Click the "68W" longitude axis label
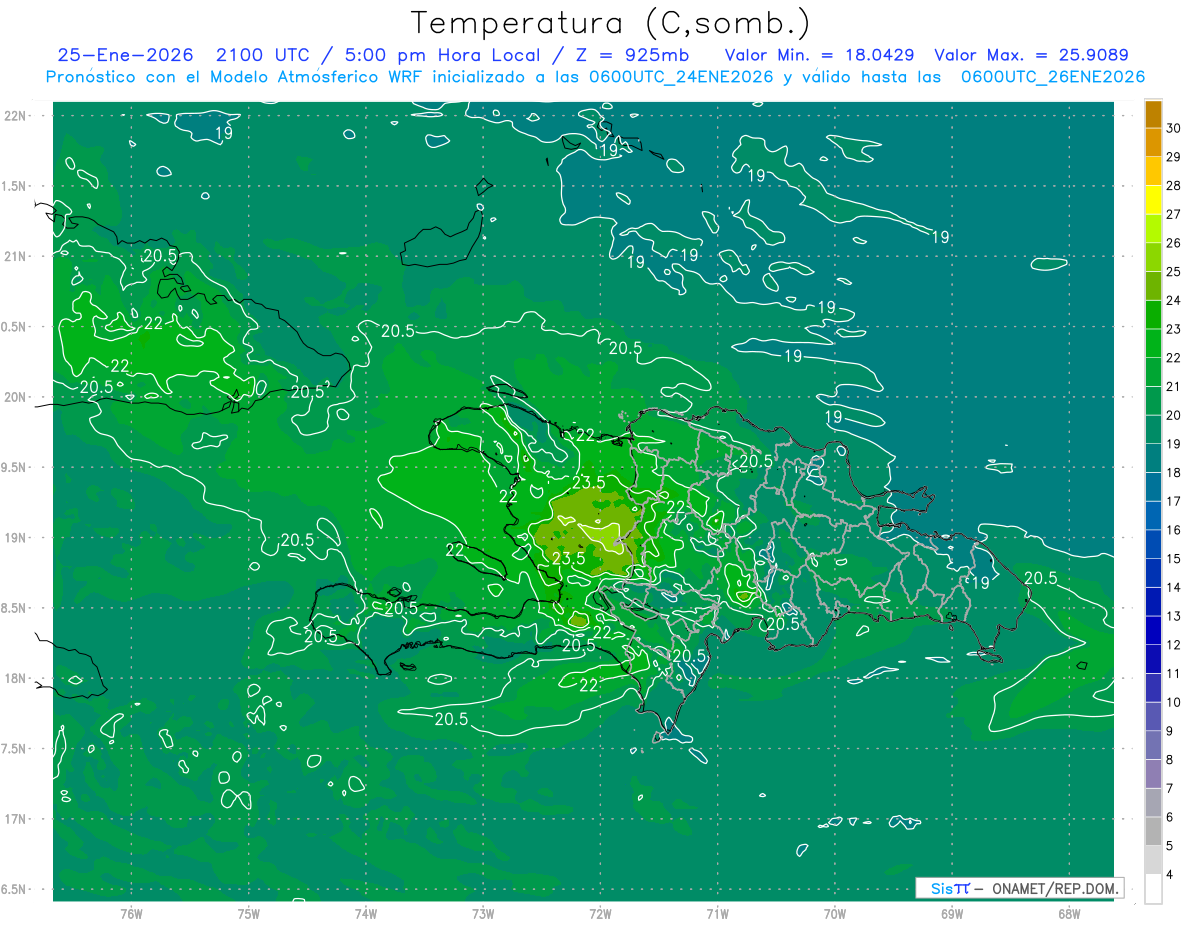The height and width of the screenshot is (927, 1200). (x=1068, y=913)
